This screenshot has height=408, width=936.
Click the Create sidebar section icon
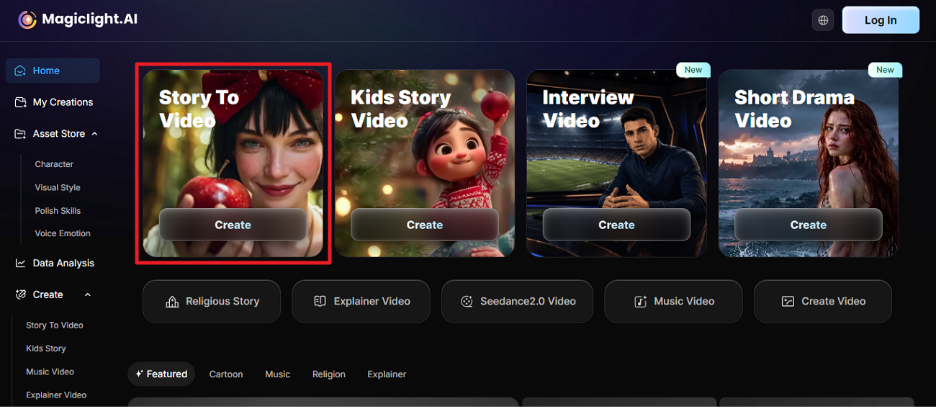pos(20,295)
